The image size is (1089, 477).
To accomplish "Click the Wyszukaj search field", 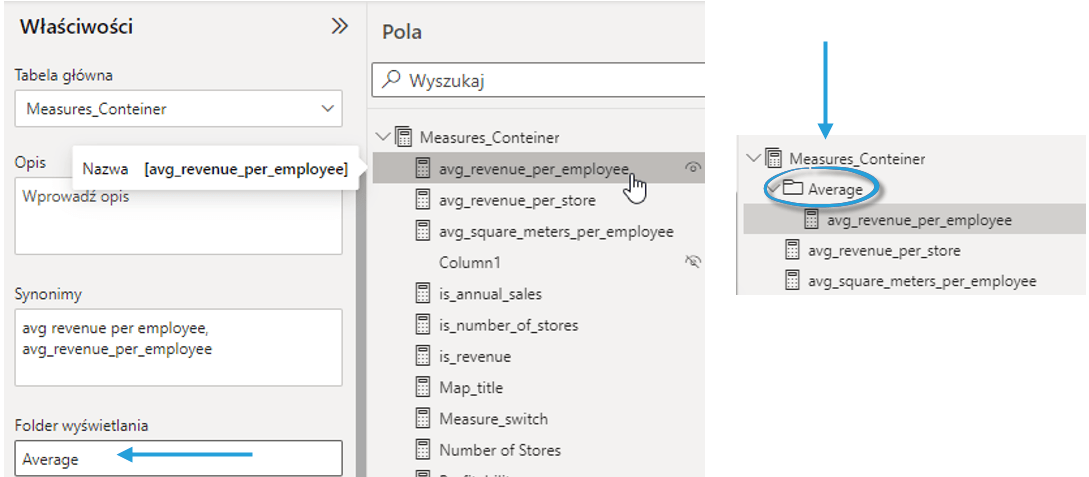I will (x=550, y=81).
